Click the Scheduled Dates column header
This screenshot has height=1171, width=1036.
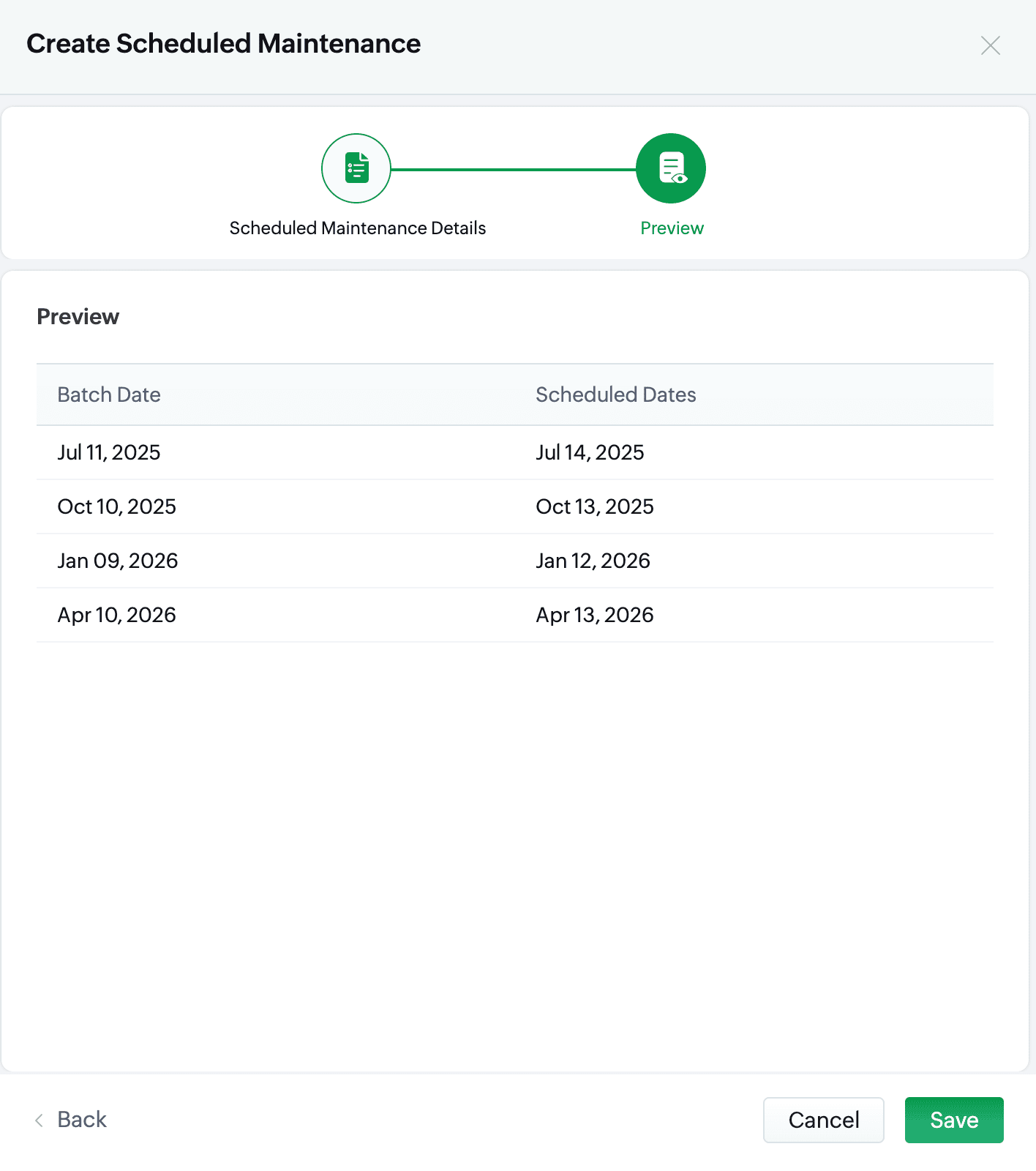pyautogui.click(x=616, y=394)
